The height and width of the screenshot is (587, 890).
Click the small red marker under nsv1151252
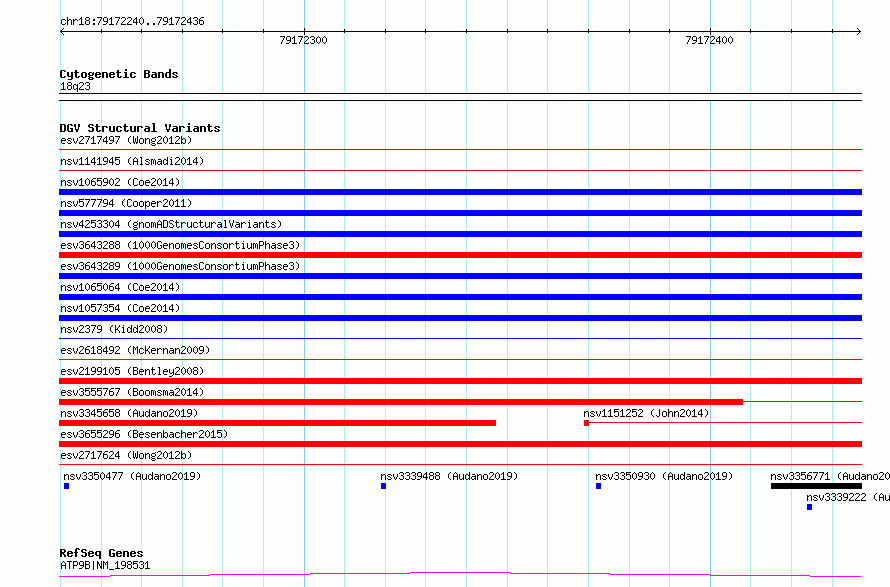click(586, 423)
